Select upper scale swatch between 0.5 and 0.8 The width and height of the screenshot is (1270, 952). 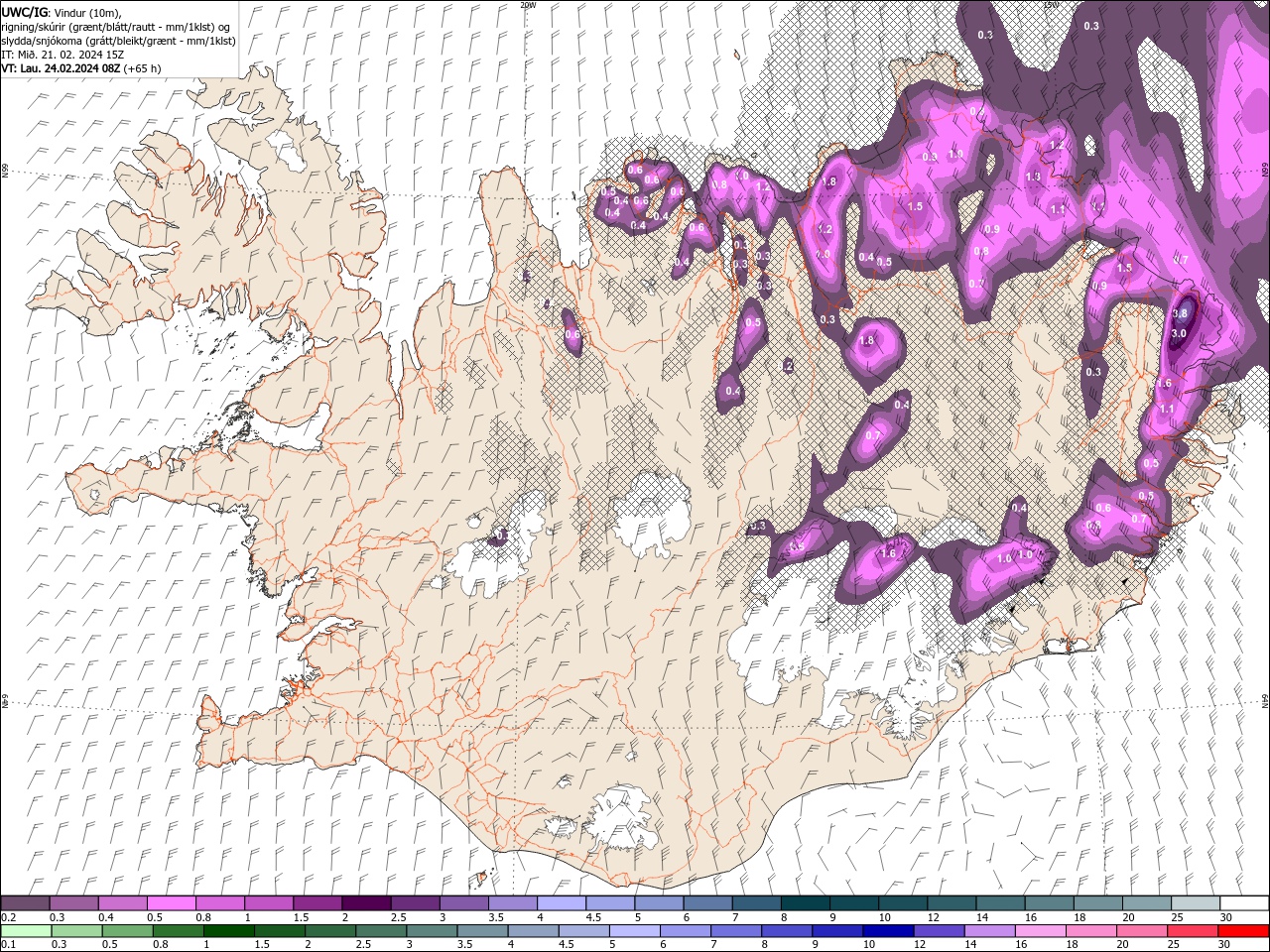coord(172,903)
